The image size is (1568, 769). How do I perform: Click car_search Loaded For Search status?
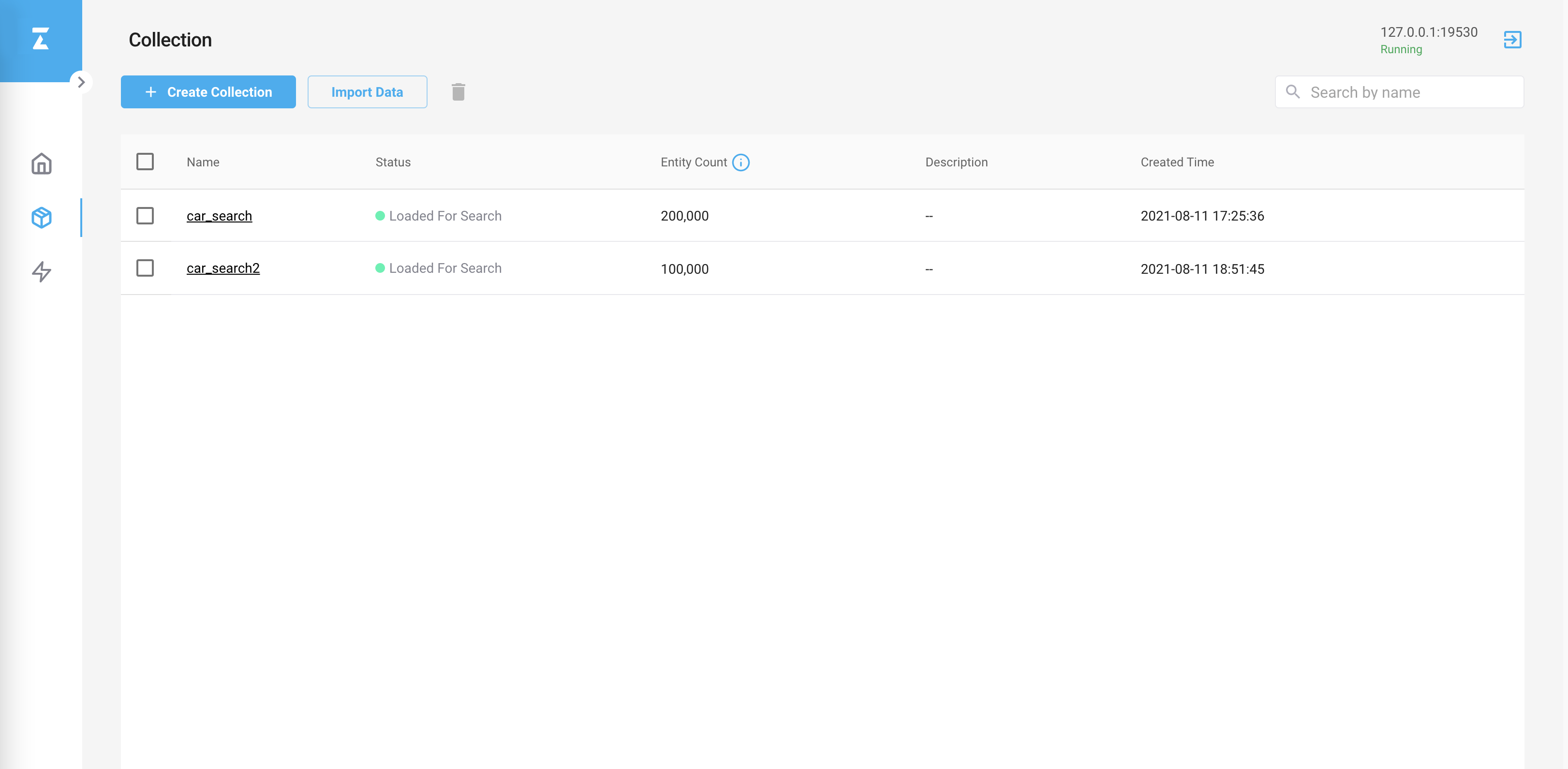pyautogui.click(x=444, y=216)
